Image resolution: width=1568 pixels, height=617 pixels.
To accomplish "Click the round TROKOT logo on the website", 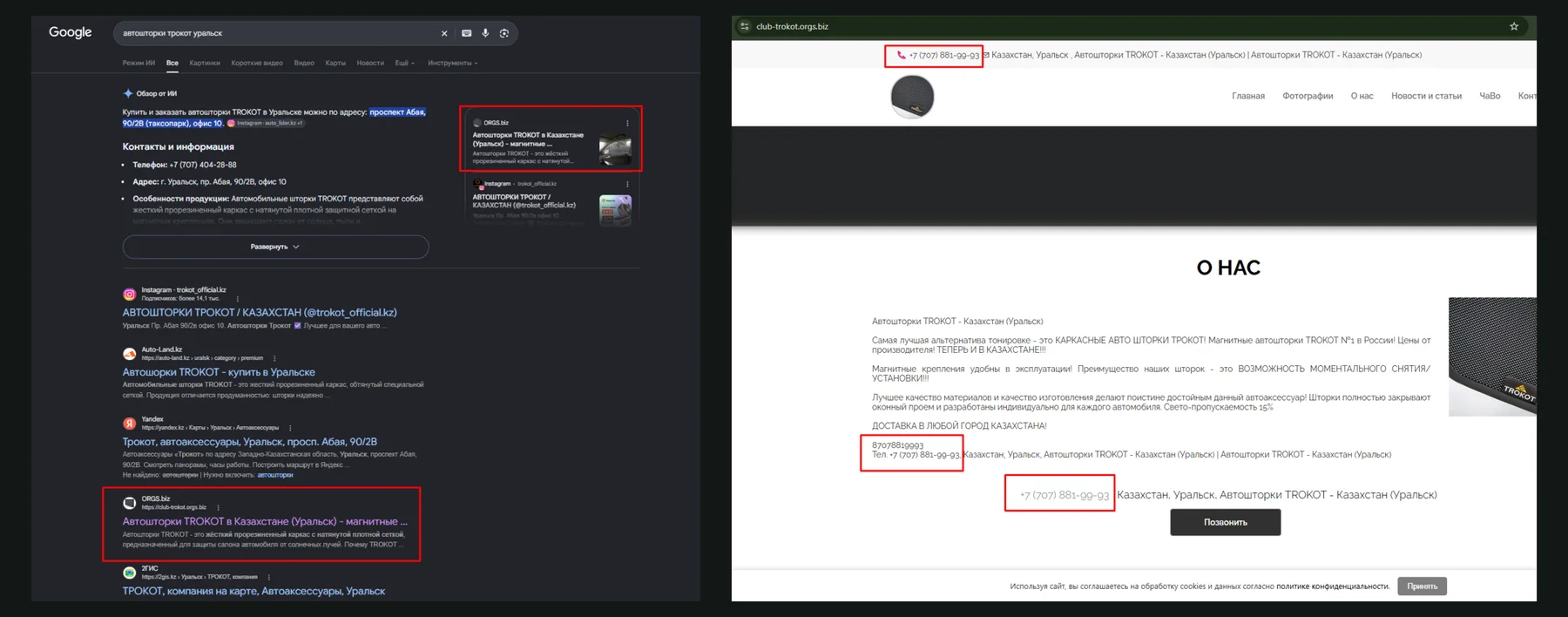I will [x=912, y=96].
